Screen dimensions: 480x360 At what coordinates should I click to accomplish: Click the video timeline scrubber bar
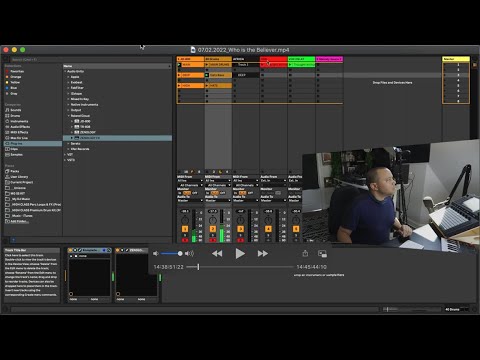coord(240,267)
